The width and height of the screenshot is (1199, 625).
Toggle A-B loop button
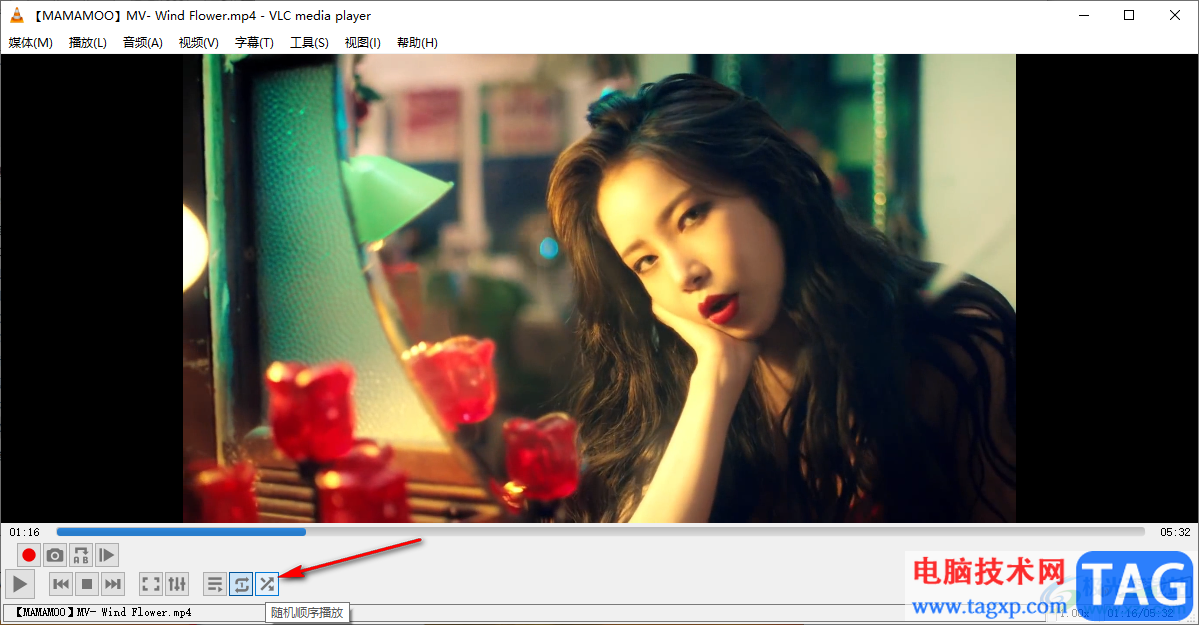click(x=81, y=555)
